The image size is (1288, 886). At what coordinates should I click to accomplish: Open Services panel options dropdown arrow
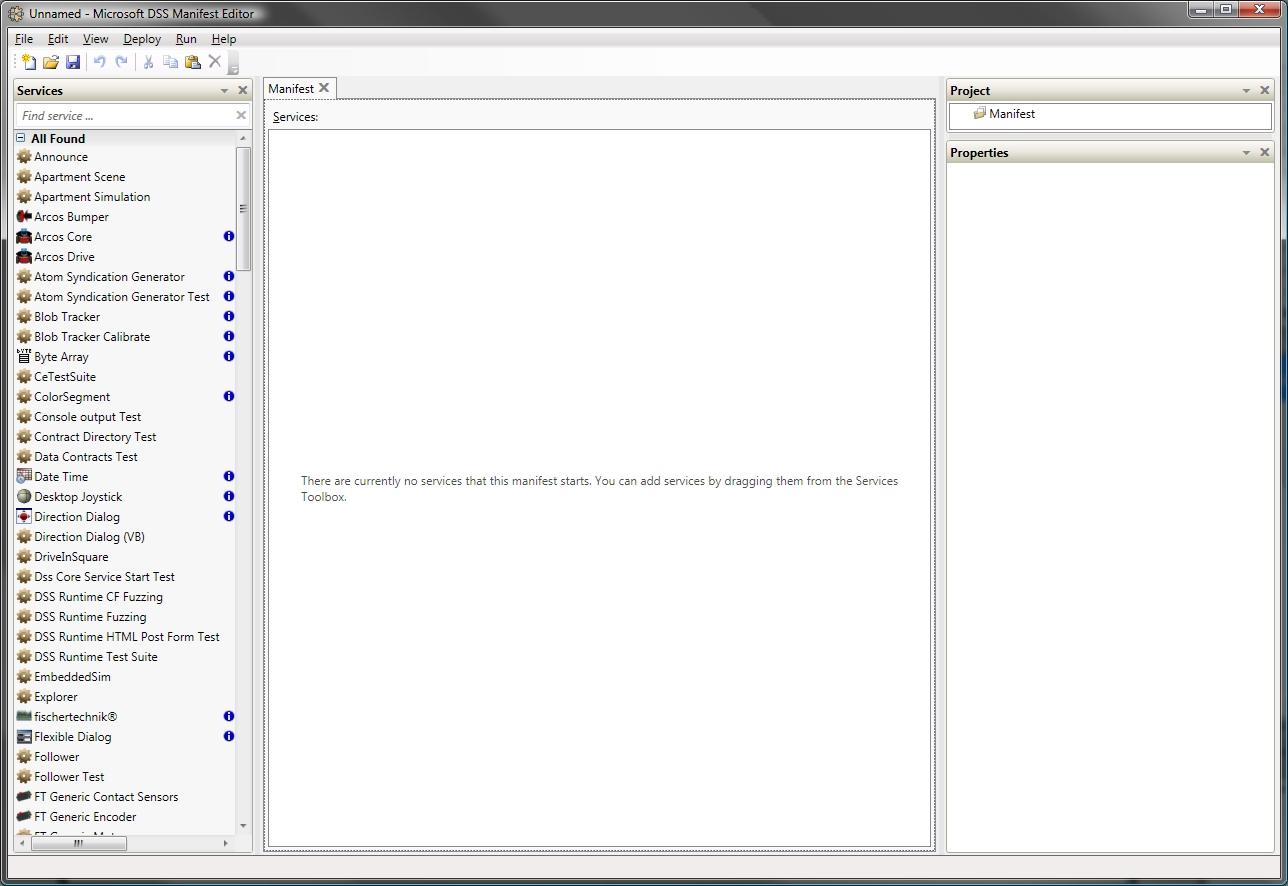pos(225,91)
